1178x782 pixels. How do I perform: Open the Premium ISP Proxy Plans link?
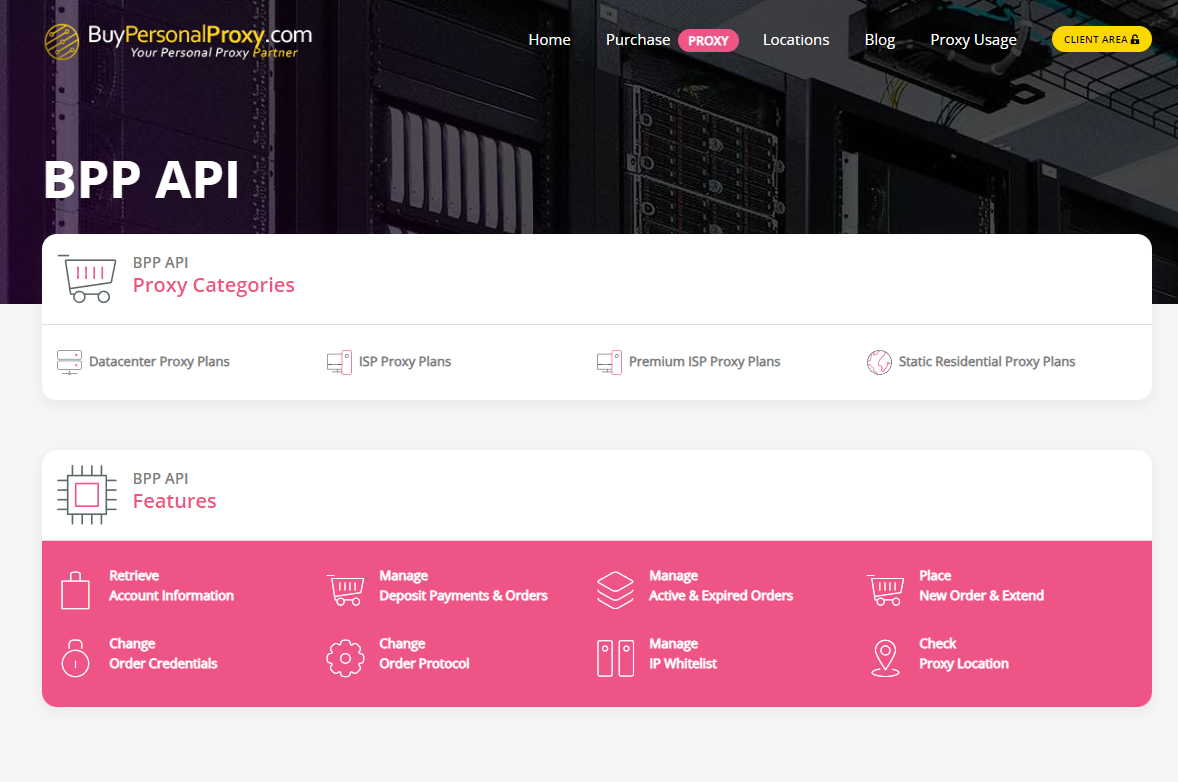point(705,361)
